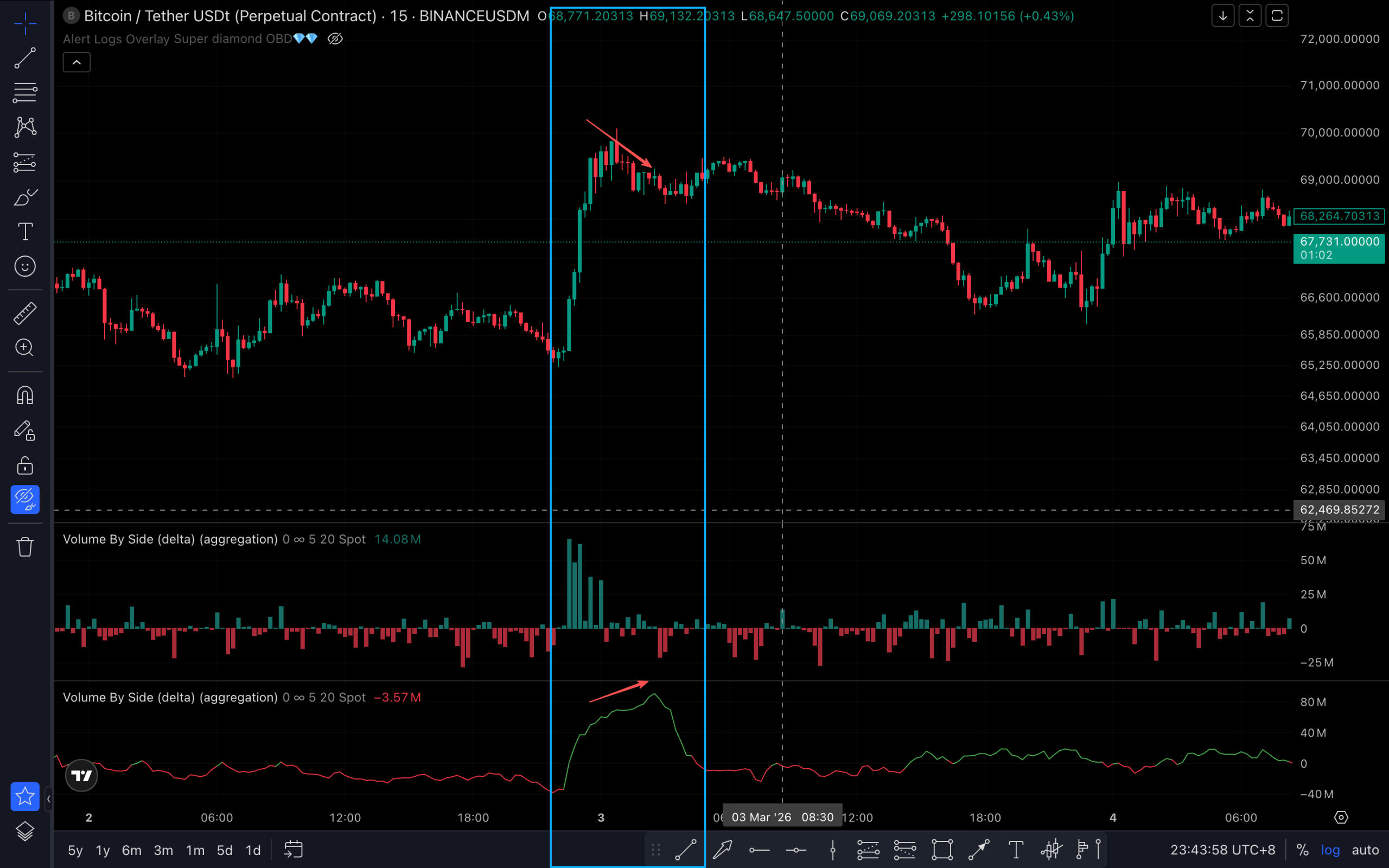Toggle log scale on price axis
Viewport: 1389px width, 868px height.
pyautogui.click(x=1330, y=850)
